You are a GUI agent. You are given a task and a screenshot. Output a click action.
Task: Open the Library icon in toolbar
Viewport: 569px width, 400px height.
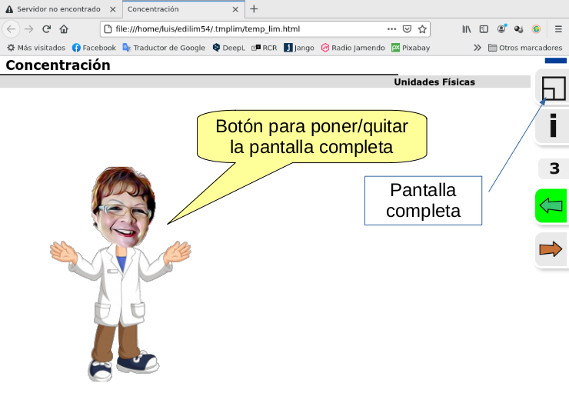[x=466, y=29]
